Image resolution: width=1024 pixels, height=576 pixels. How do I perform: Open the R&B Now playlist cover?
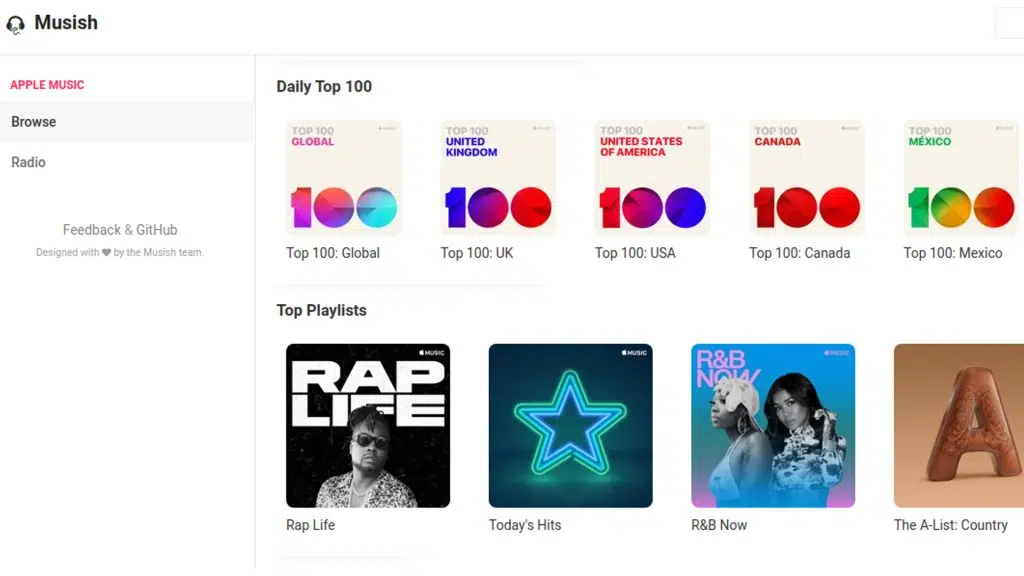(774, 425)
